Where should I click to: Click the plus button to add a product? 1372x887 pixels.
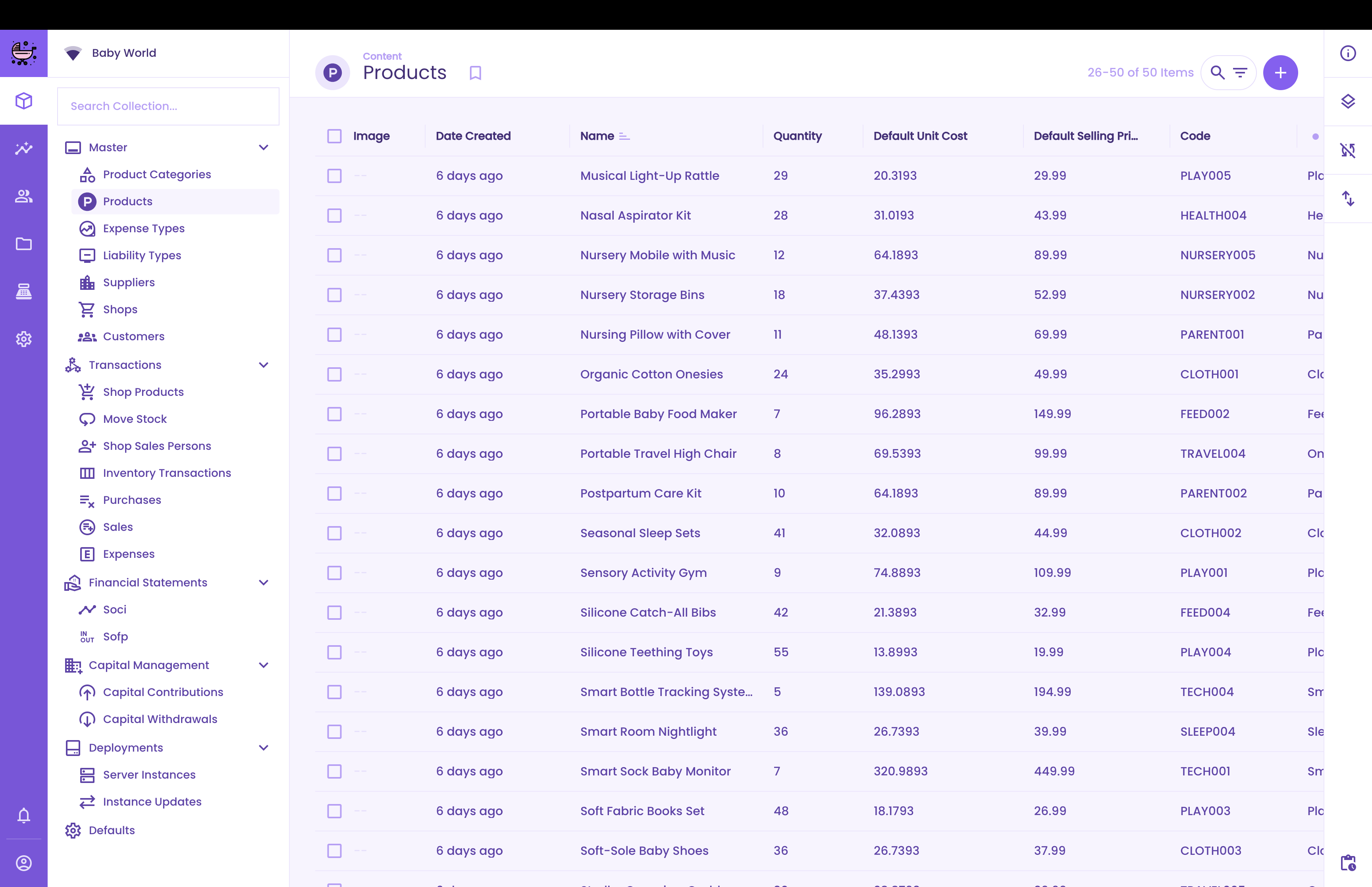pos(1280,72)
